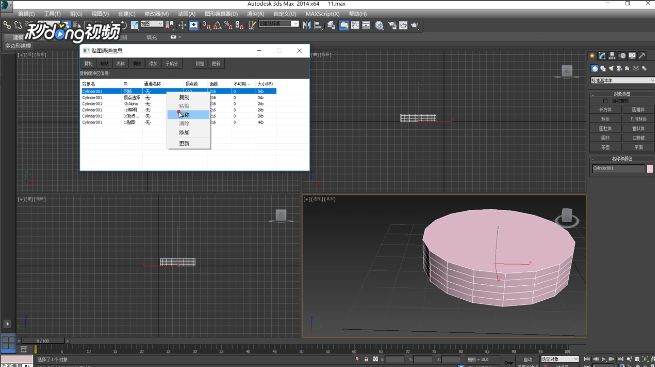Open Edit Named Selection Sets icon
The width and height of the screenshot is (655, 367).
click(x=253, y=25)
